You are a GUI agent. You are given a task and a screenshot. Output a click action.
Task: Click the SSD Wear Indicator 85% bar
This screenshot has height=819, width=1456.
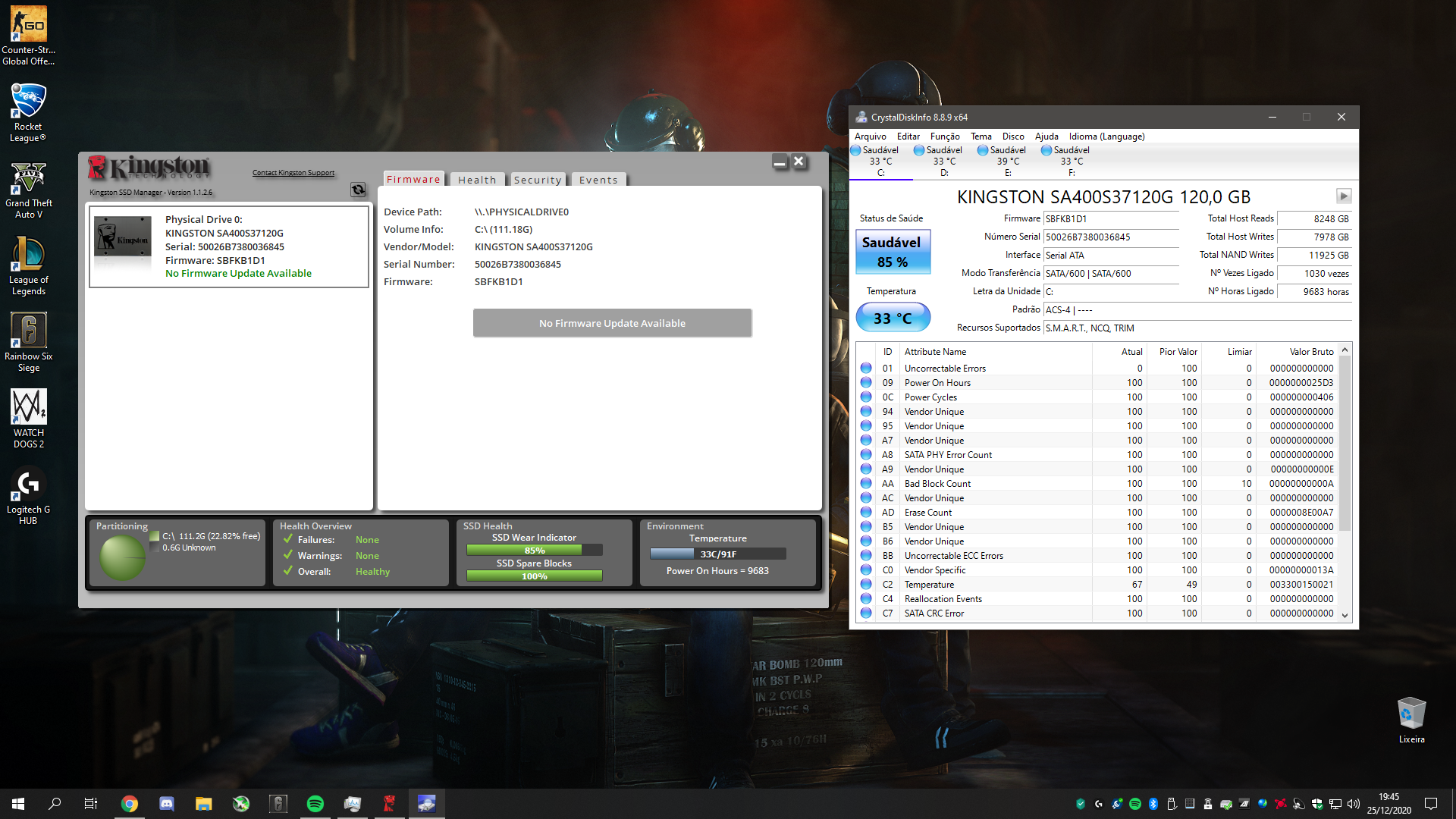tap(535, 551)
